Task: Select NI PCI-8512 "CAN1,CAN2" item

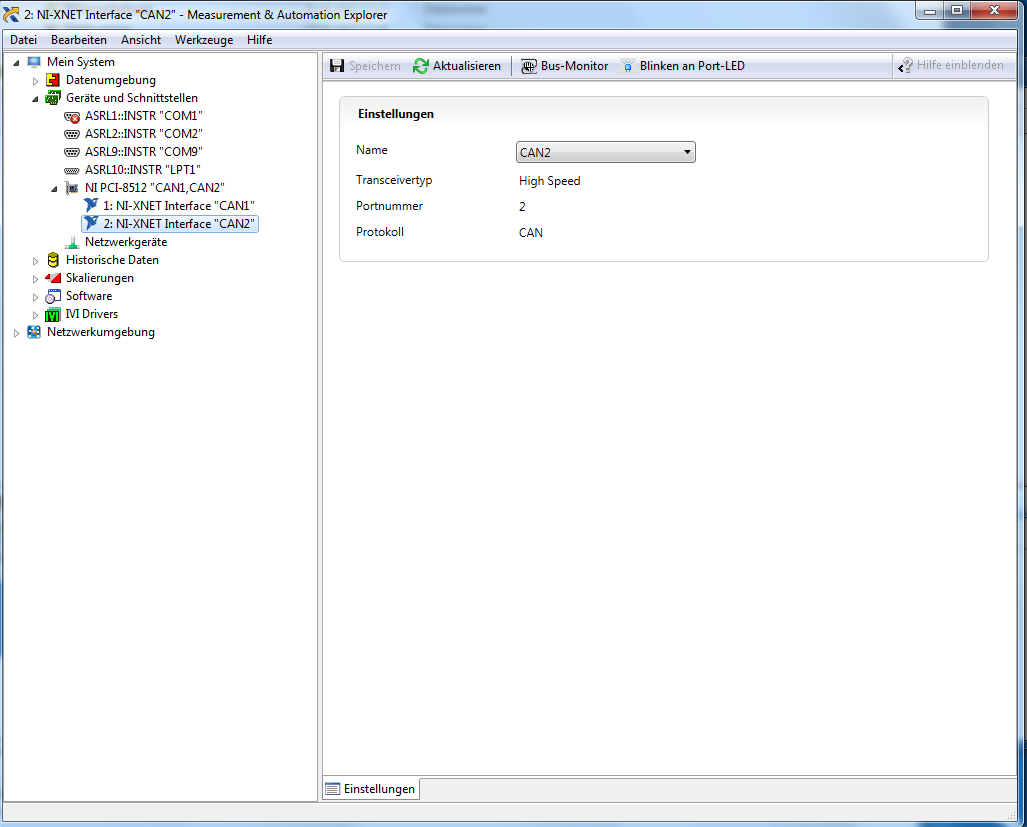Action: point(155,188)
